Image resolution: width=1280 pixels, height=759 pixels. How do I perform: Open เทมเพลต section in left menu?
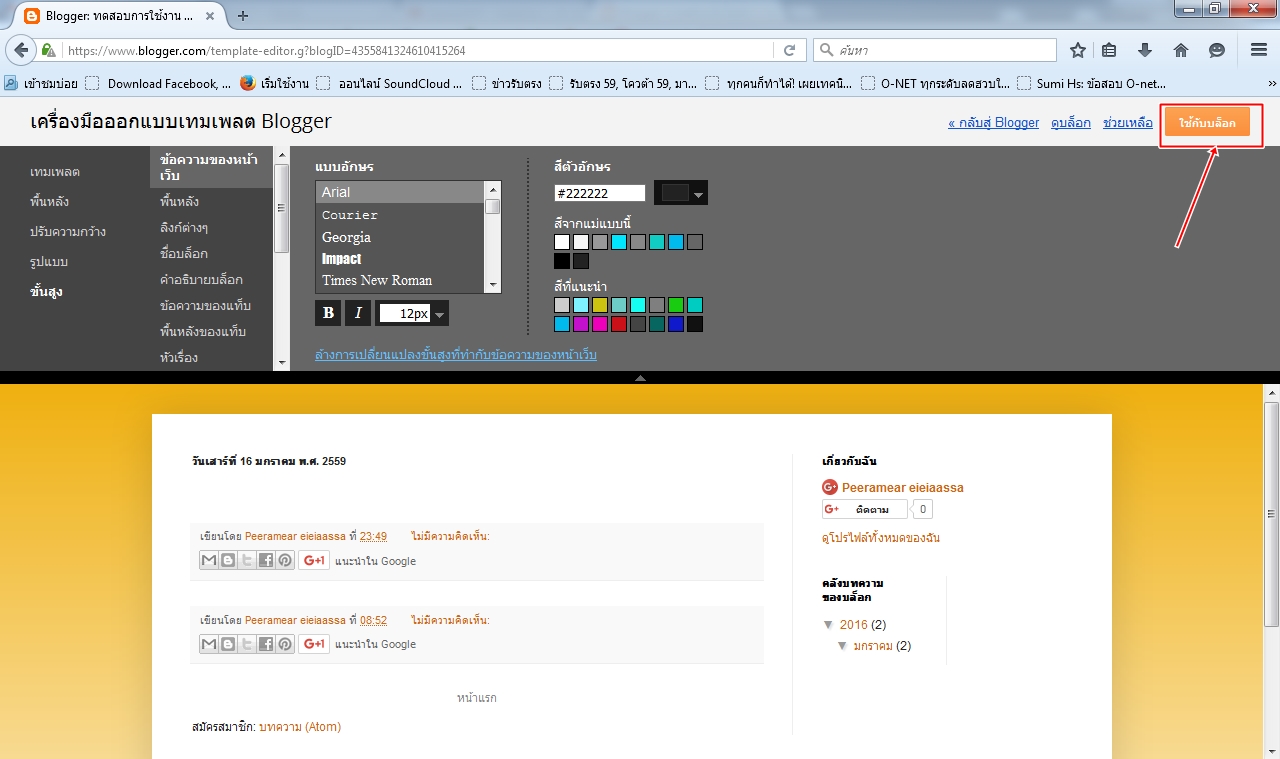(x=55, y=172)
